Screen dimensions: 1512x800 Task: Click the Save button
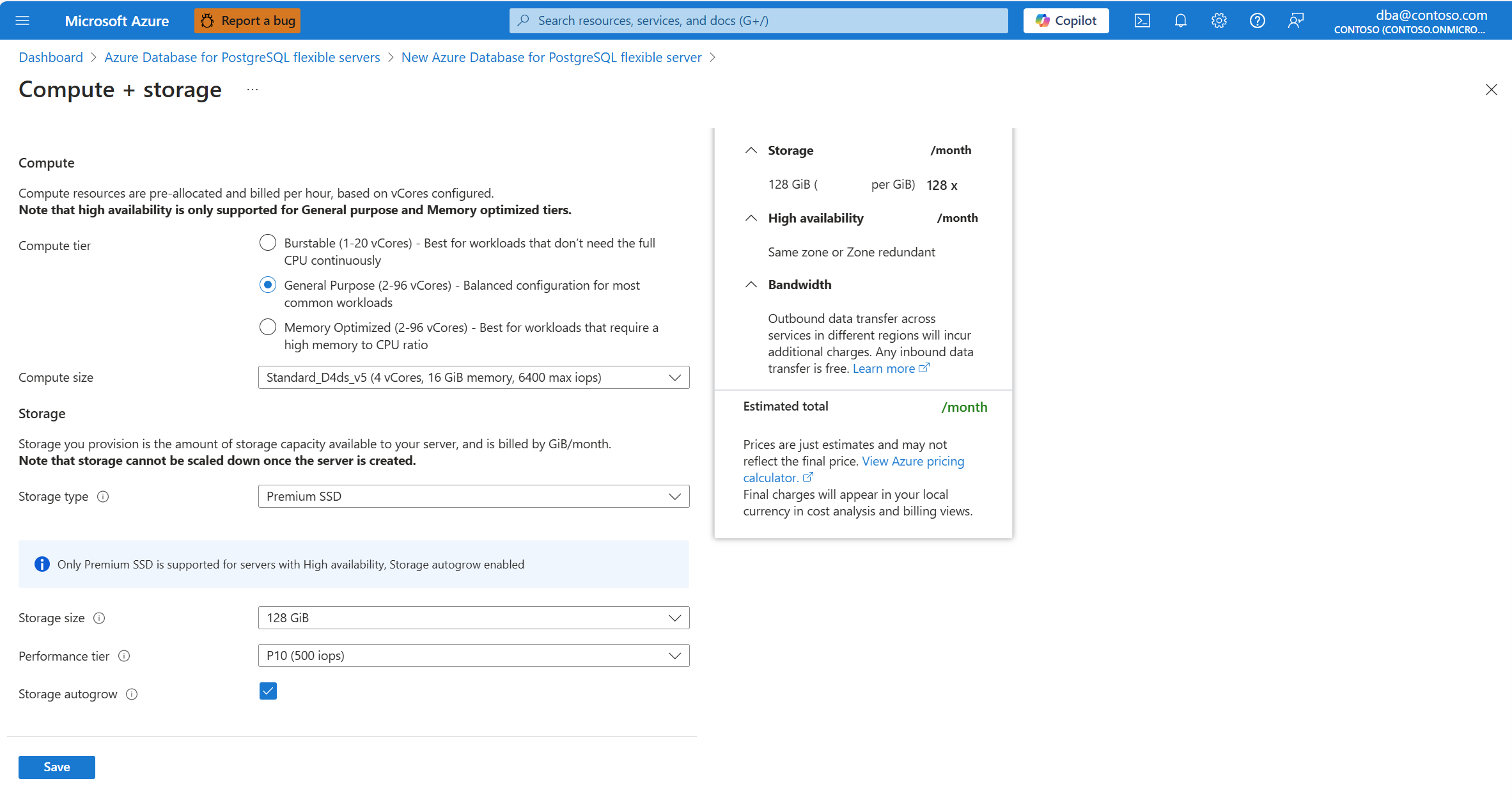pyautogui.click(x=57, y=767)
